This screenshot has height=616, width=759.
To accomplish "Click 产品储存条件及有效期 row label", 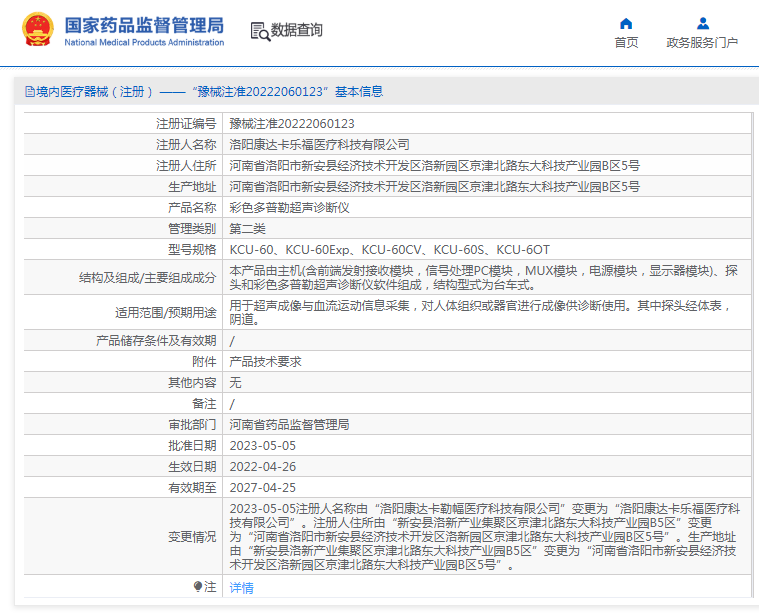I will pos(156,341).
